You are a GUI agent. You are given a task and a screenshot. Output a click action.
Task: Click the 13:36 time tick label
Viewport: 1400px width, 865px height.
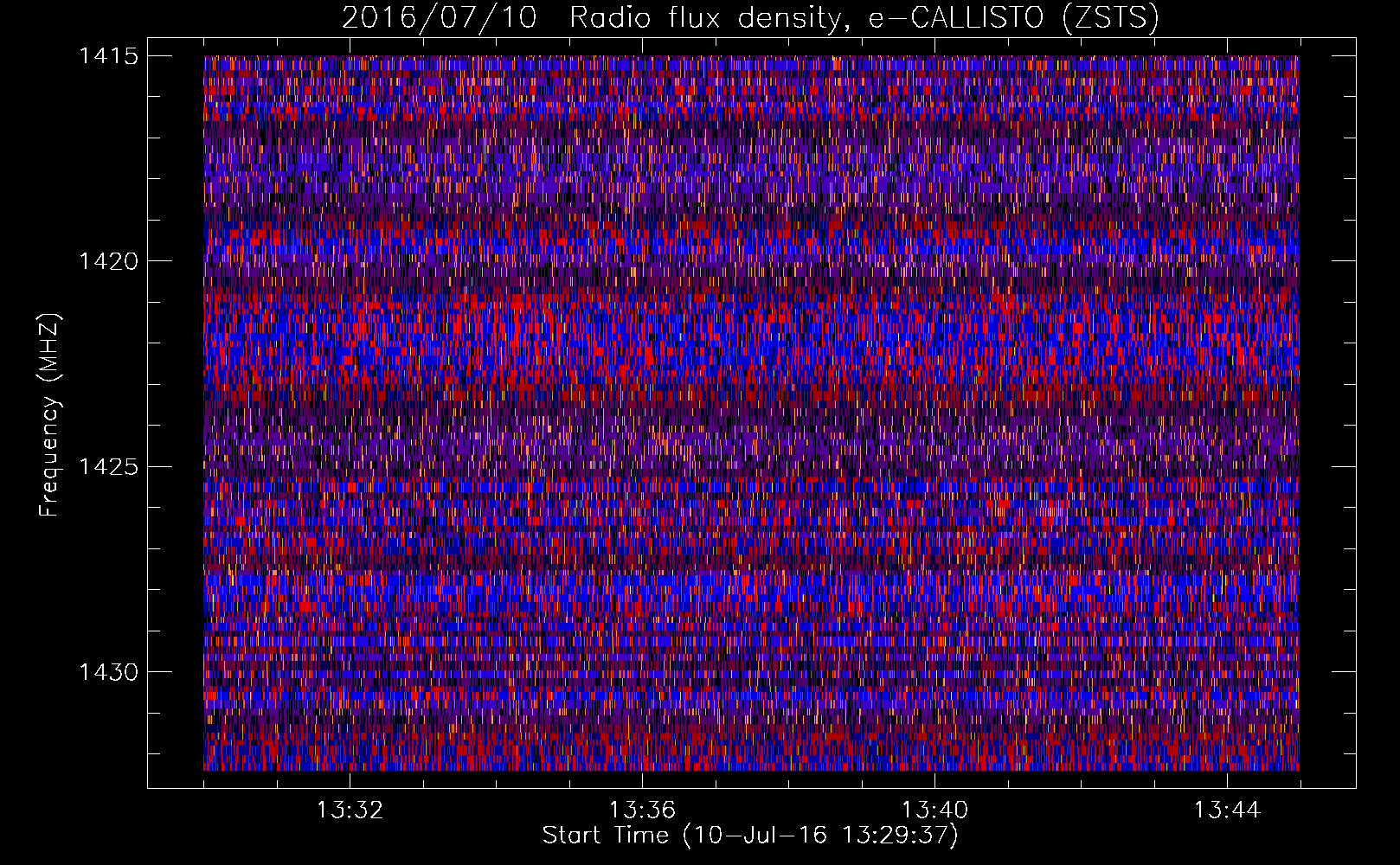(x=642, y=811)
